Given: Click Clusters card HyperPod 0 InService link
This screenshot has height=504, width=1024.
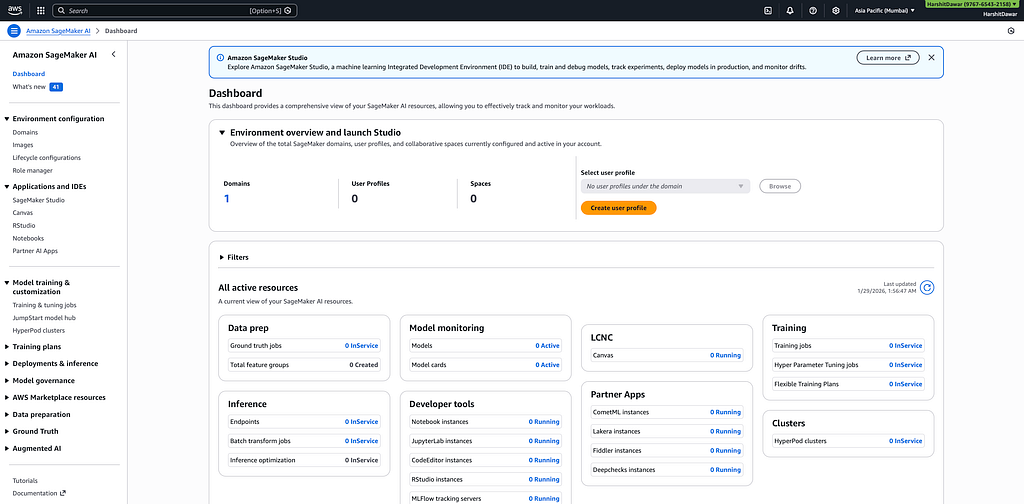Looking at the screenshot, I should pyautogui.click(x=905, y=441).
